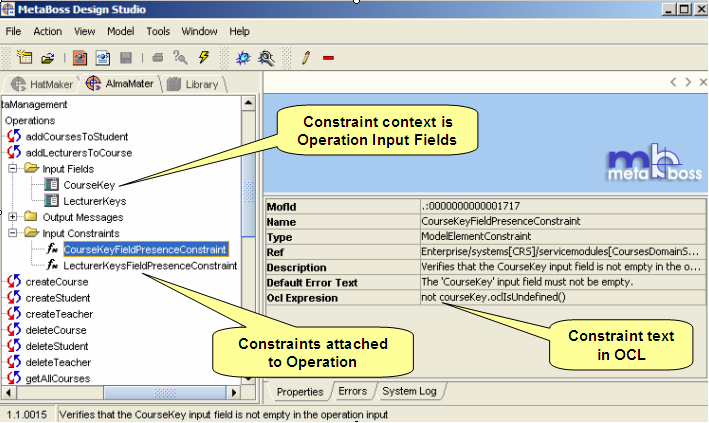Click the horizontal scroll left arrow
Viewport: 709px width, 423px height.
(9, 392)
